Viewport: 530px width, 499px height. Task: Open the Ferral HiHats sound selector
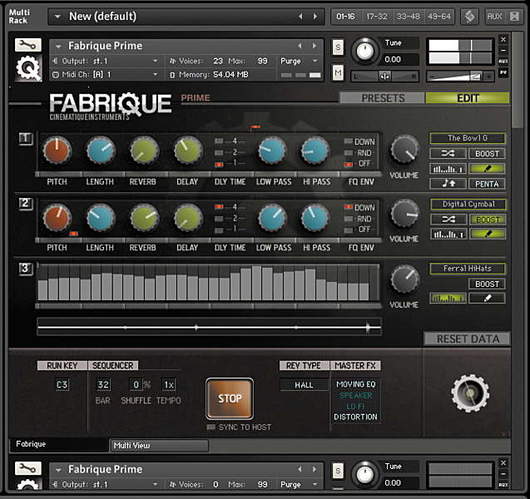coord(467,268)
